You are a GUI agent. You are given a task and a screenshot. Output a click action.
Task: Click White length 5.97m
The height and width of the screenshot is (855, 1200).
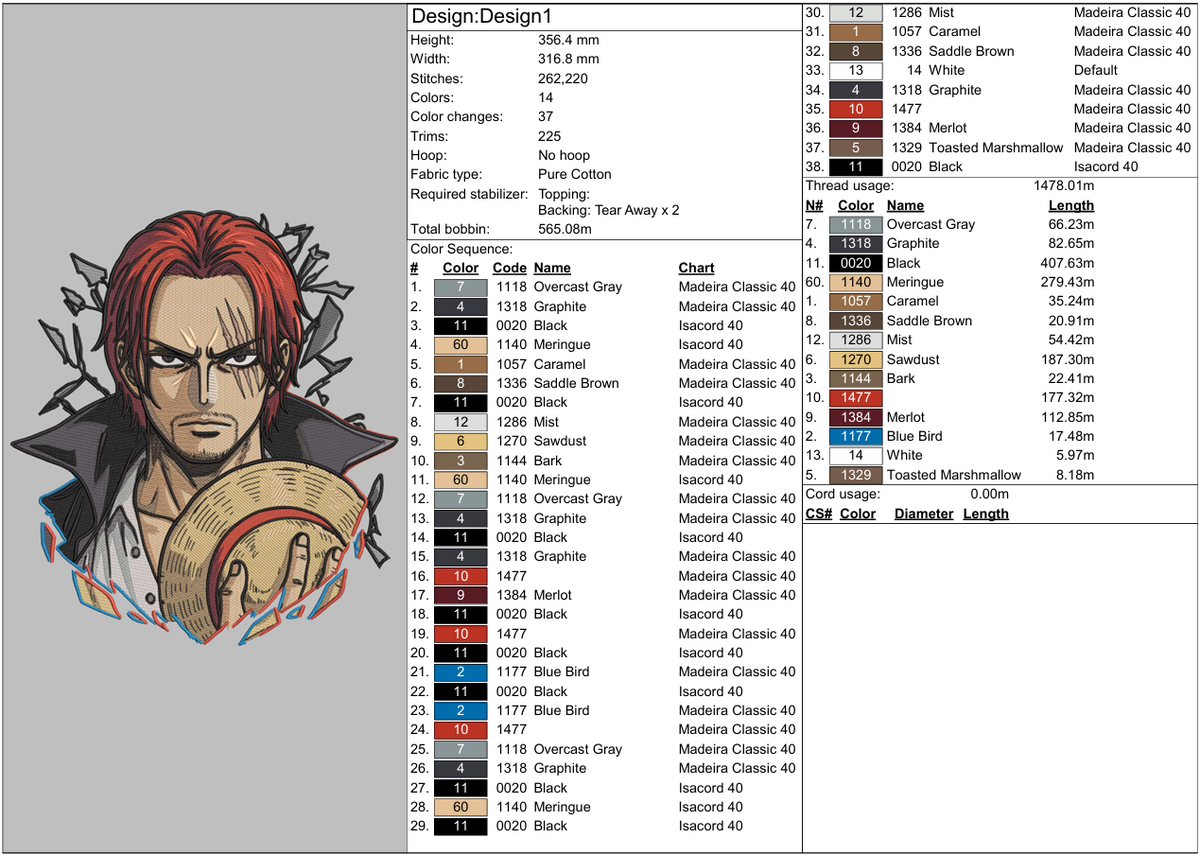coord(1075,456)
